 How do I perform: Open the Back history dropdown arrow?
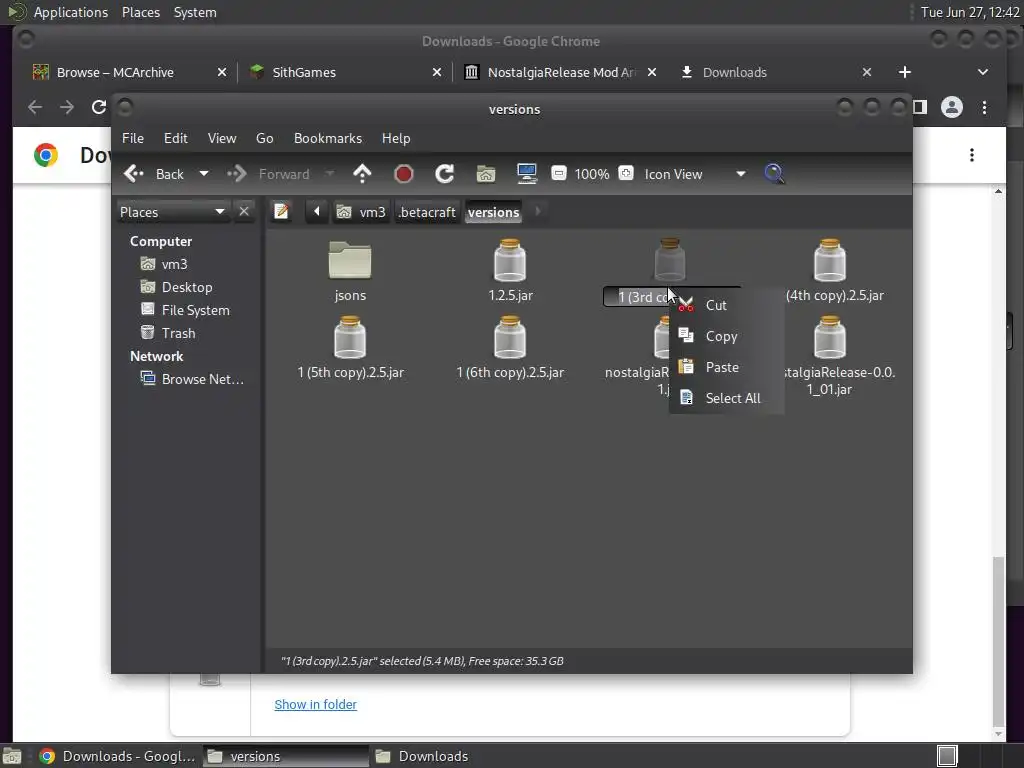[x=204, y=174]
